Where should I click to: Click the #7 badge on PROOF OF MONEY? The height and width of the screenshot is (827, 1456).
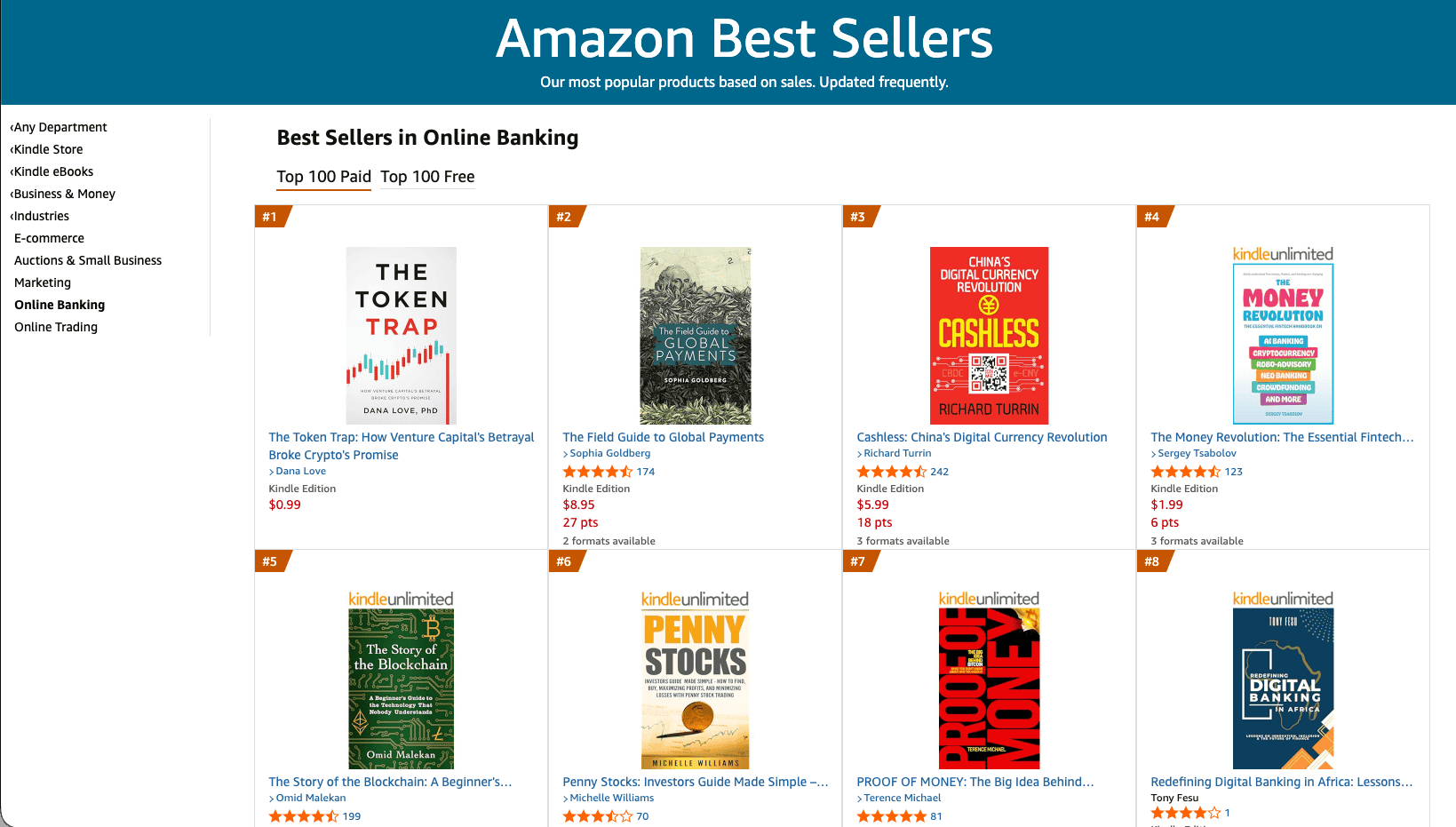click(857, 561)
